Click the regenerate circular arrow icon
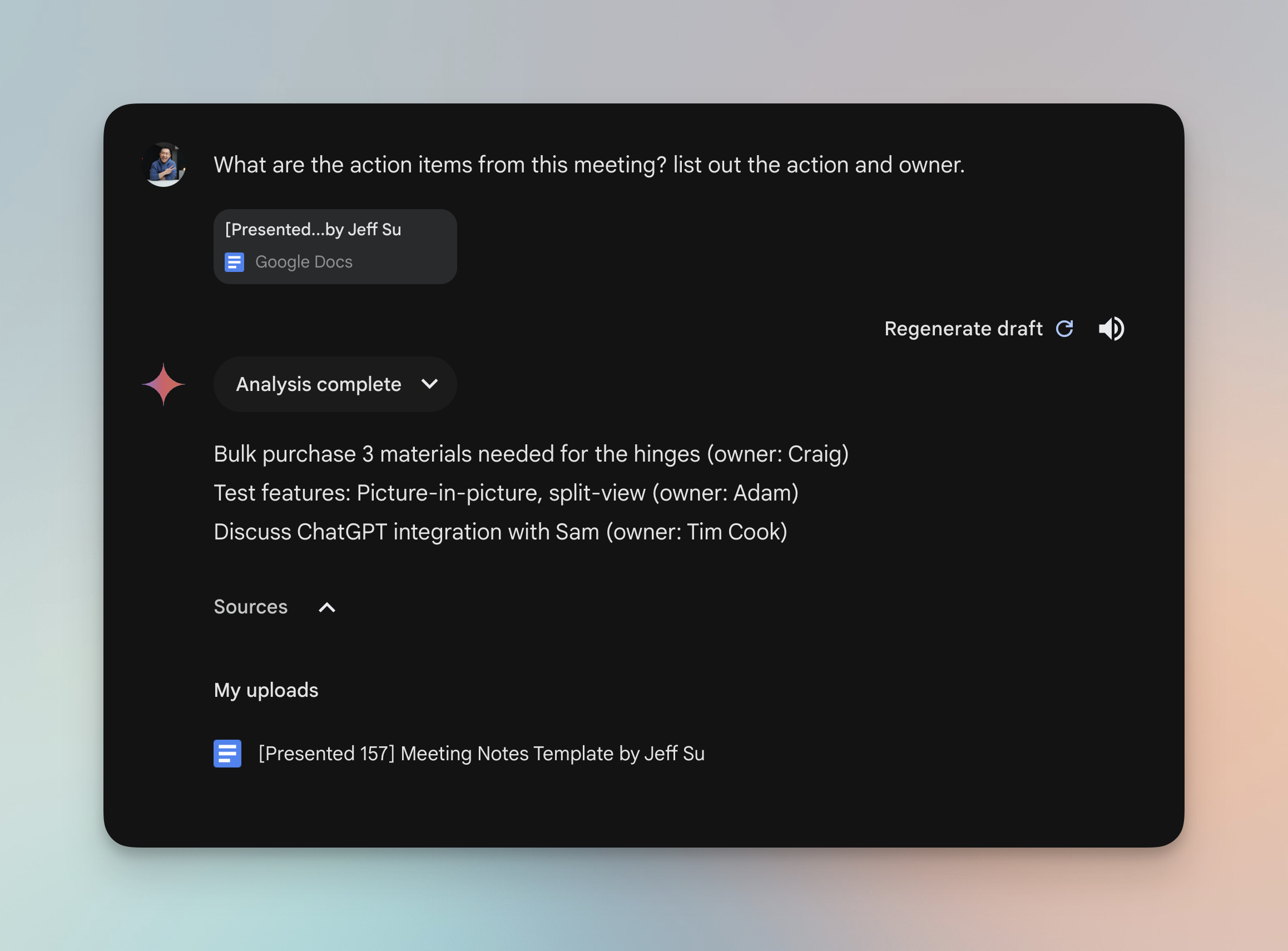The image size is (1288, 951). click(x=1064, y=329)
